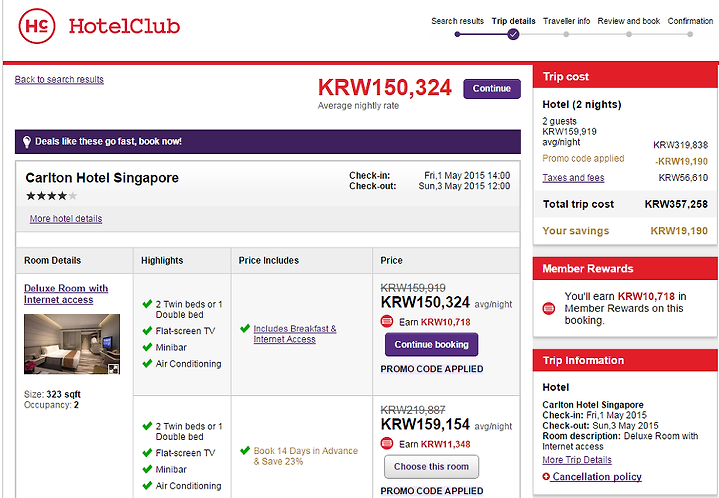Viewport: 720px width, 498px height.
Task: Open the Traveller info step
Action: coord(567,21)
